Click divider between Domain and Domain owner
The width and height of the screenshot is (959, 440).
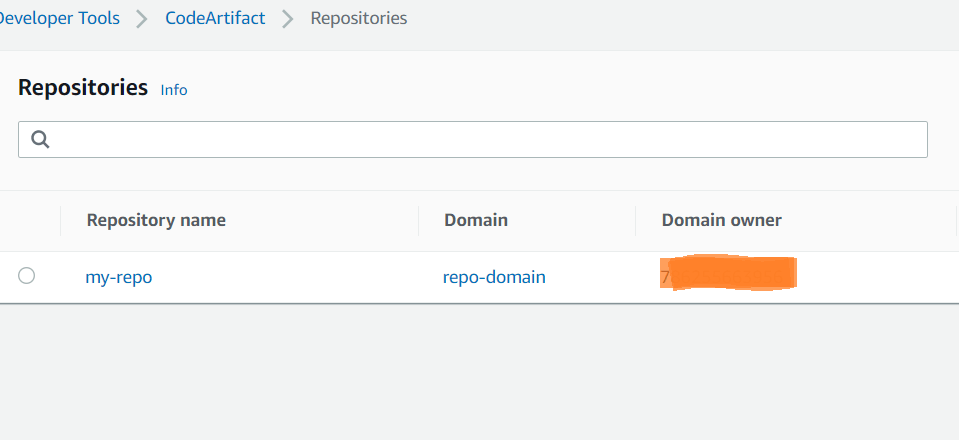tap(636, 221)
